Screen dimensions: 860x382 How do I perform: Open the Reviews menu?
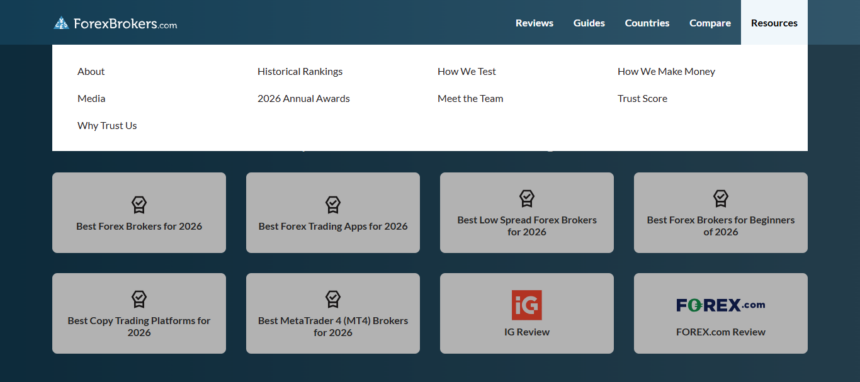click(534, 23)
